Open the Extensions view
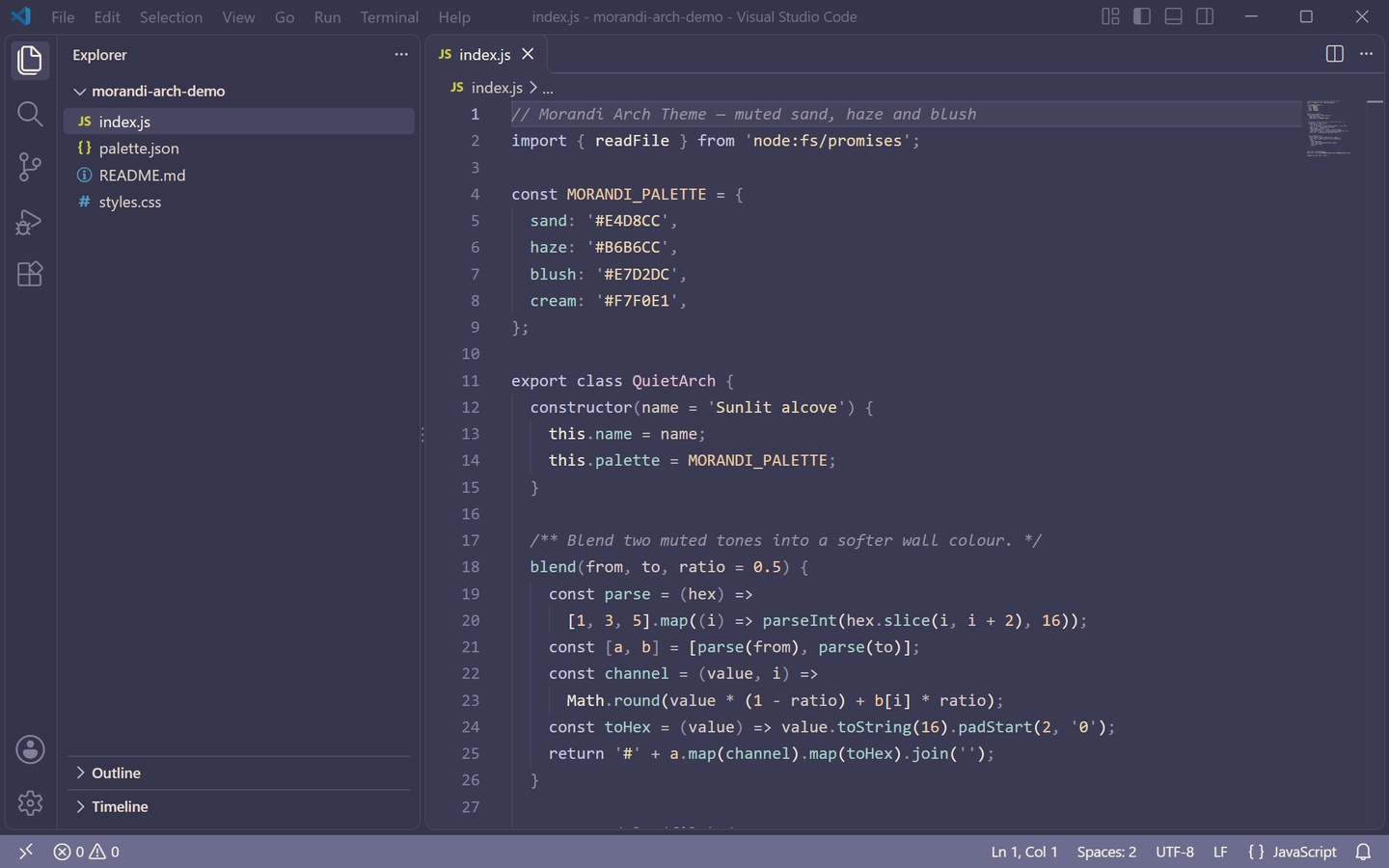The image size is (1389, 868). (x=30, y=275)
